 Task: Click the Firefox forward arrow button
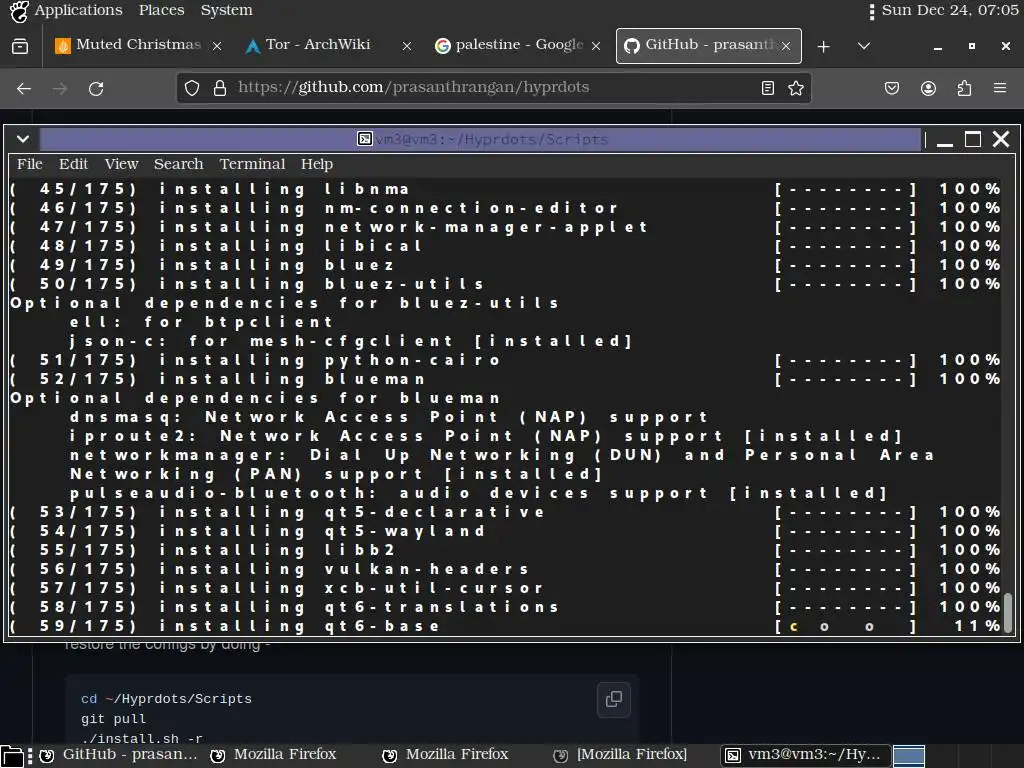coord(60,88)
